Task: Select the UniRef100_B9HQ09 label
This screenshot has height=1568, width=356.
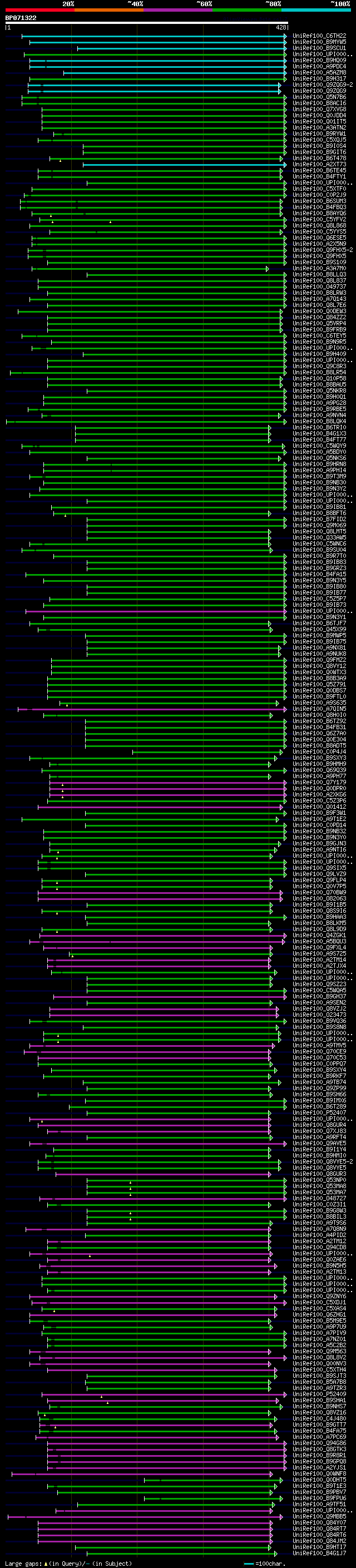Action: pos(319,60)
